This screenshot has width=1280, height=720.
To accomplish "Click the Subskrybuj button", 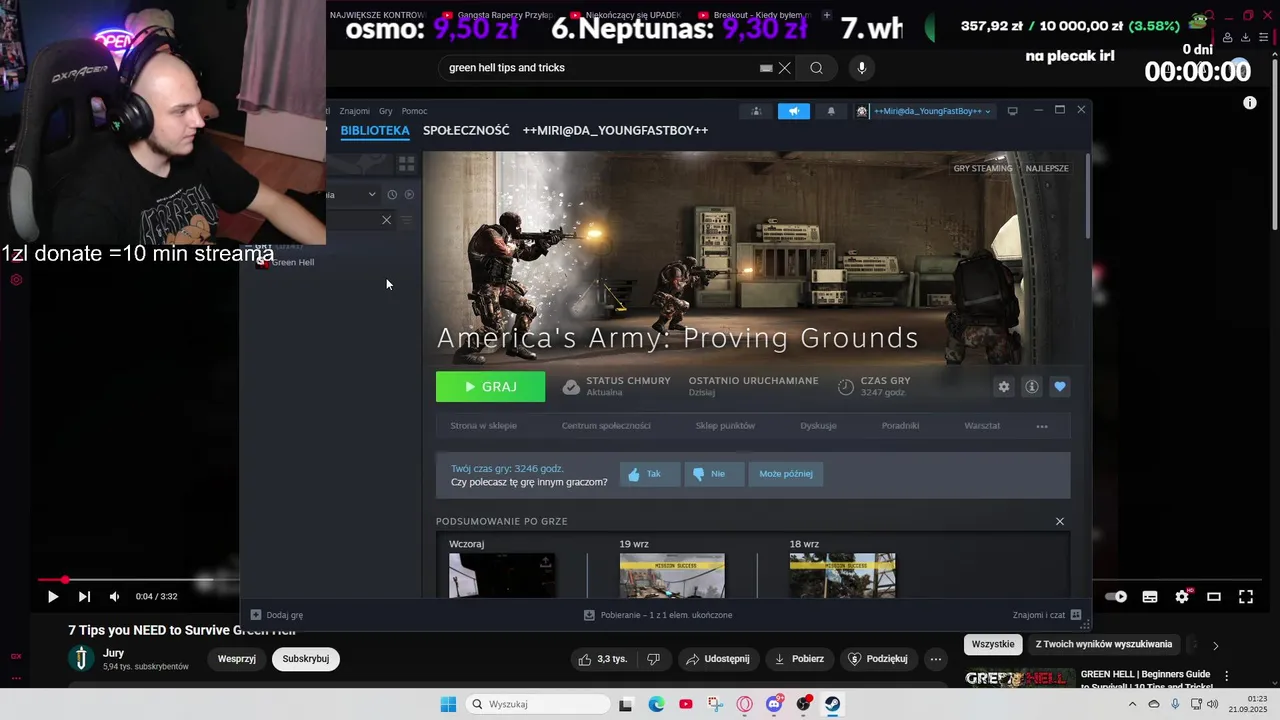I will pyautogui.click(x=306, y=659).
